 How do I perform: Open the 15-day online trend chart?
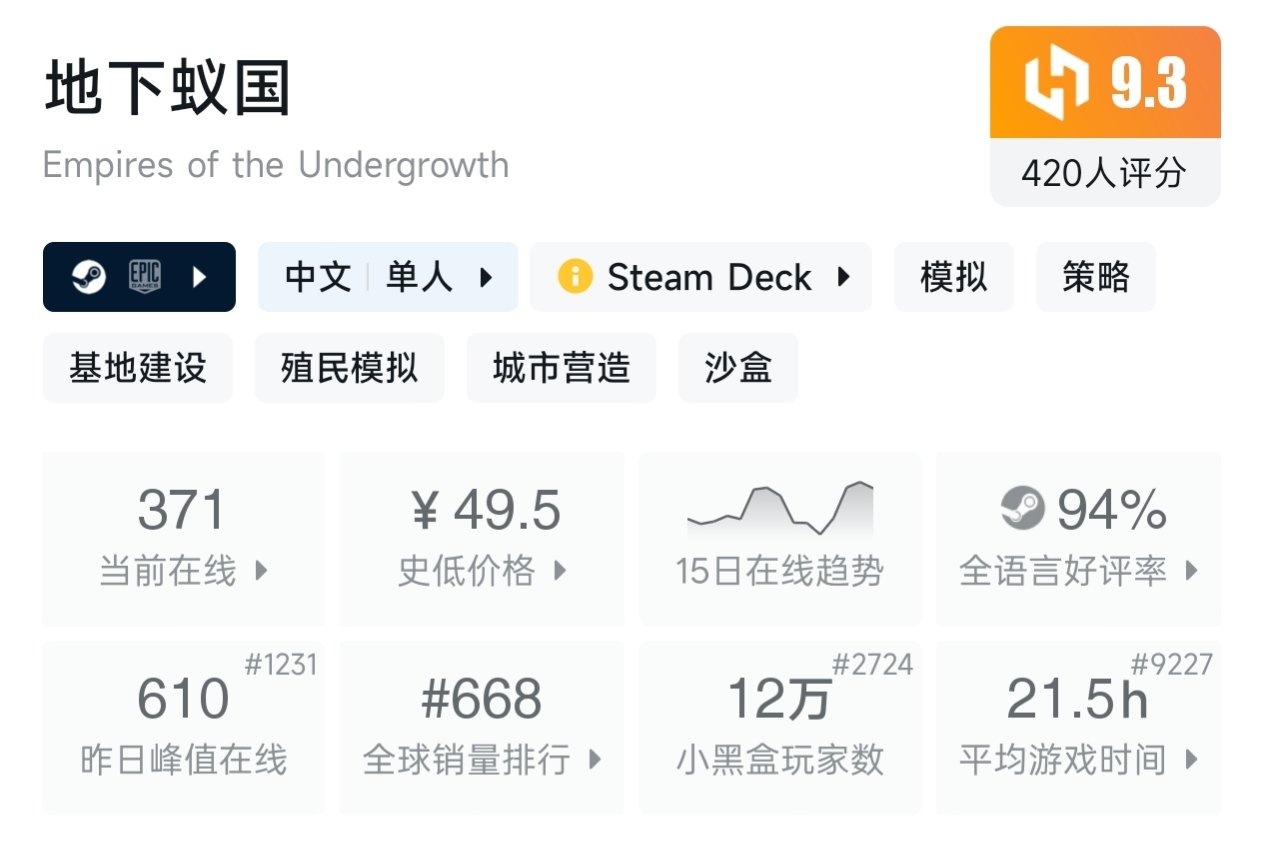(779, 510)
